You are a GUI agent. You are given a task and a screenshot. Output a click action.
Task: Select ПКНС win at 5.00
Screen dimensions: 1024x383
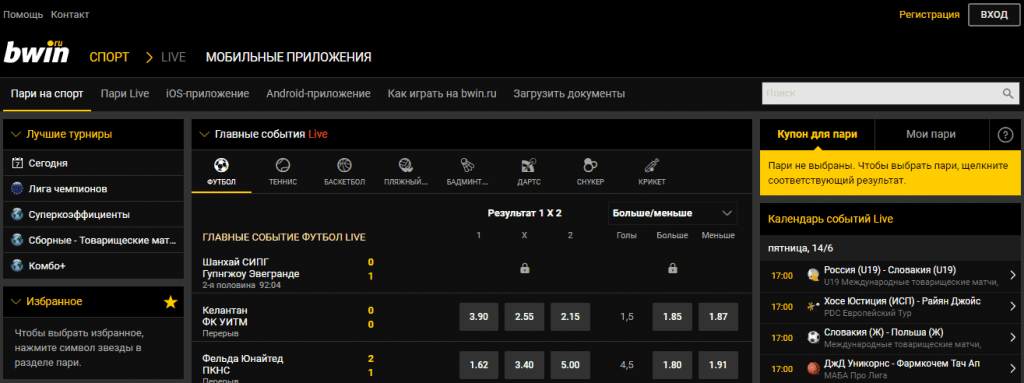coord(570,365)
